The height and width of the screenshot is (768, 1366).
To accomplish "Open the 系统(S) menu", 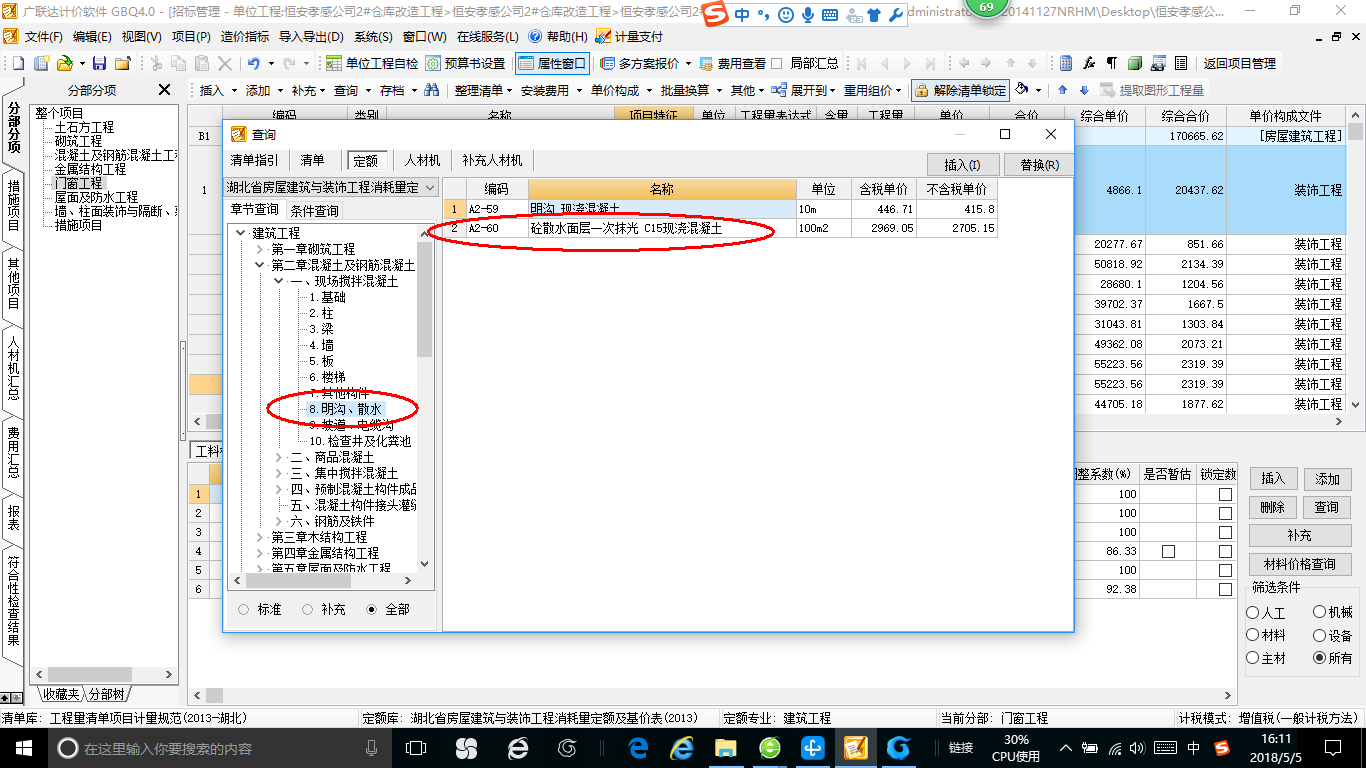I will coord(373,37).
